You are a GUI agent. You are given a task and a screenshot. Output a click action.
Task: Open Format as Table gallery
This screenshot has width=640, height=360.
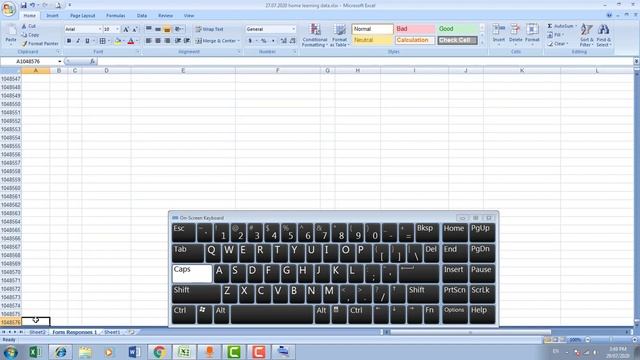pyautogui.click(x=340, y=35)
